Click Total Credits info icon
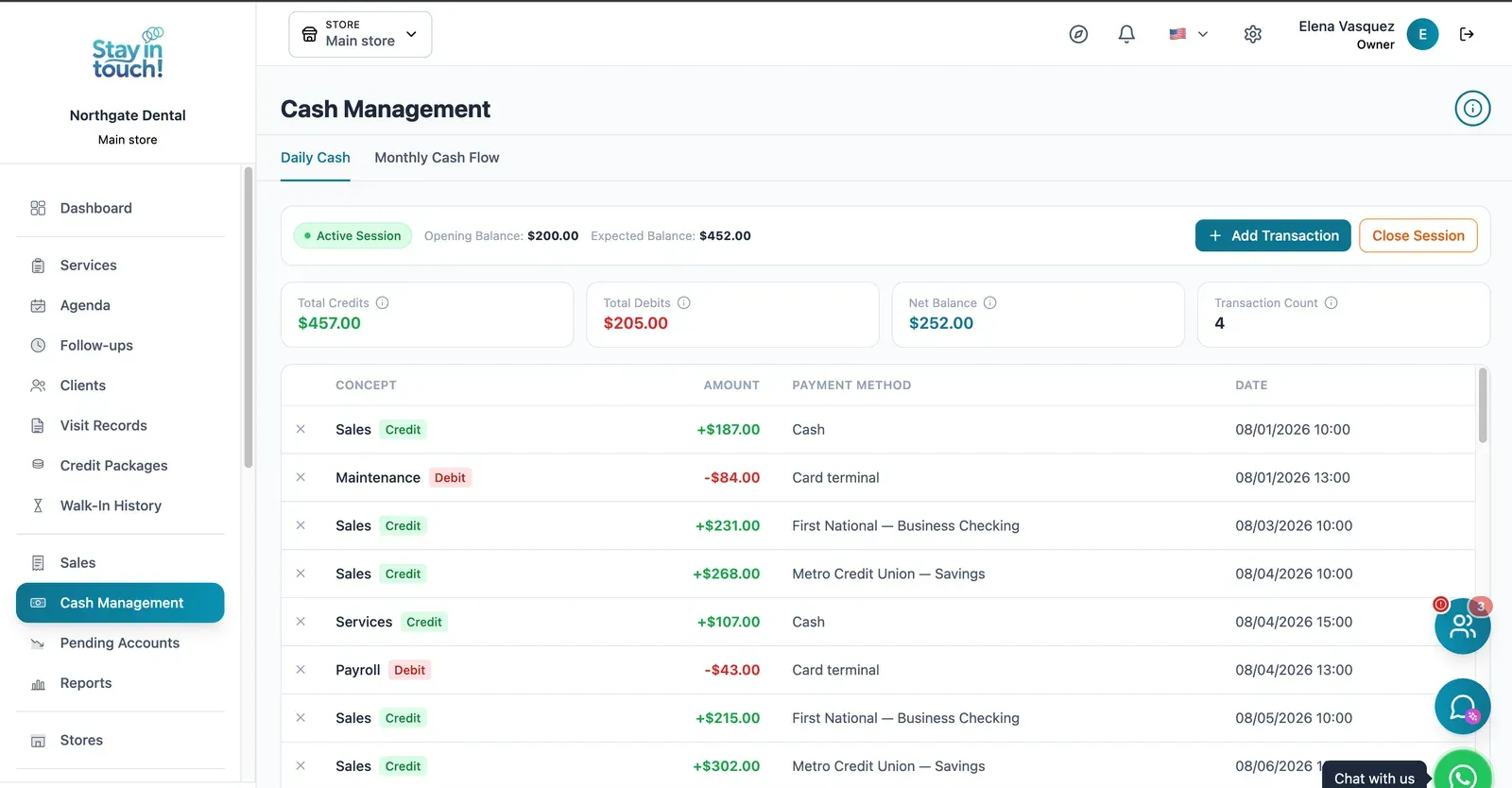Image resolution: width=1512 pixels, height=788 pixels. (x=383, y=303)
